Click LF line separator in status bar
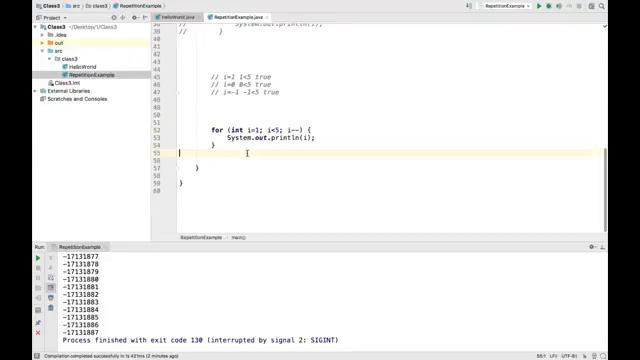 553,356
